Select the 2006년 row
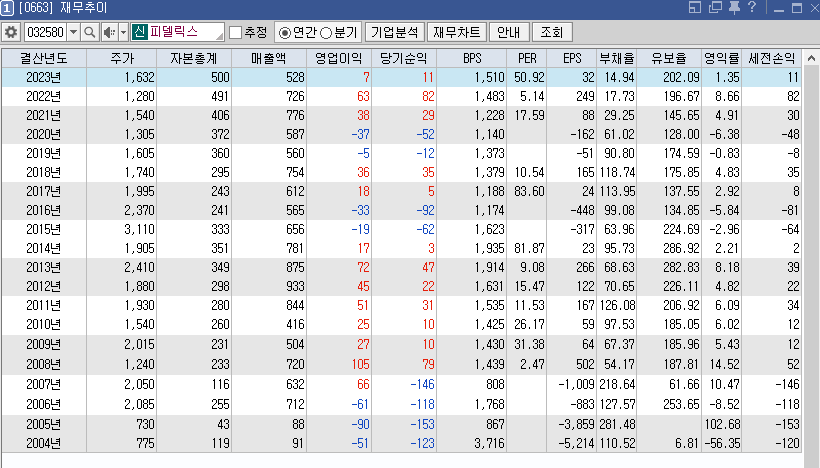Image resolution: width=820 pixels, height=468 pixels. (x=402, y=404)
